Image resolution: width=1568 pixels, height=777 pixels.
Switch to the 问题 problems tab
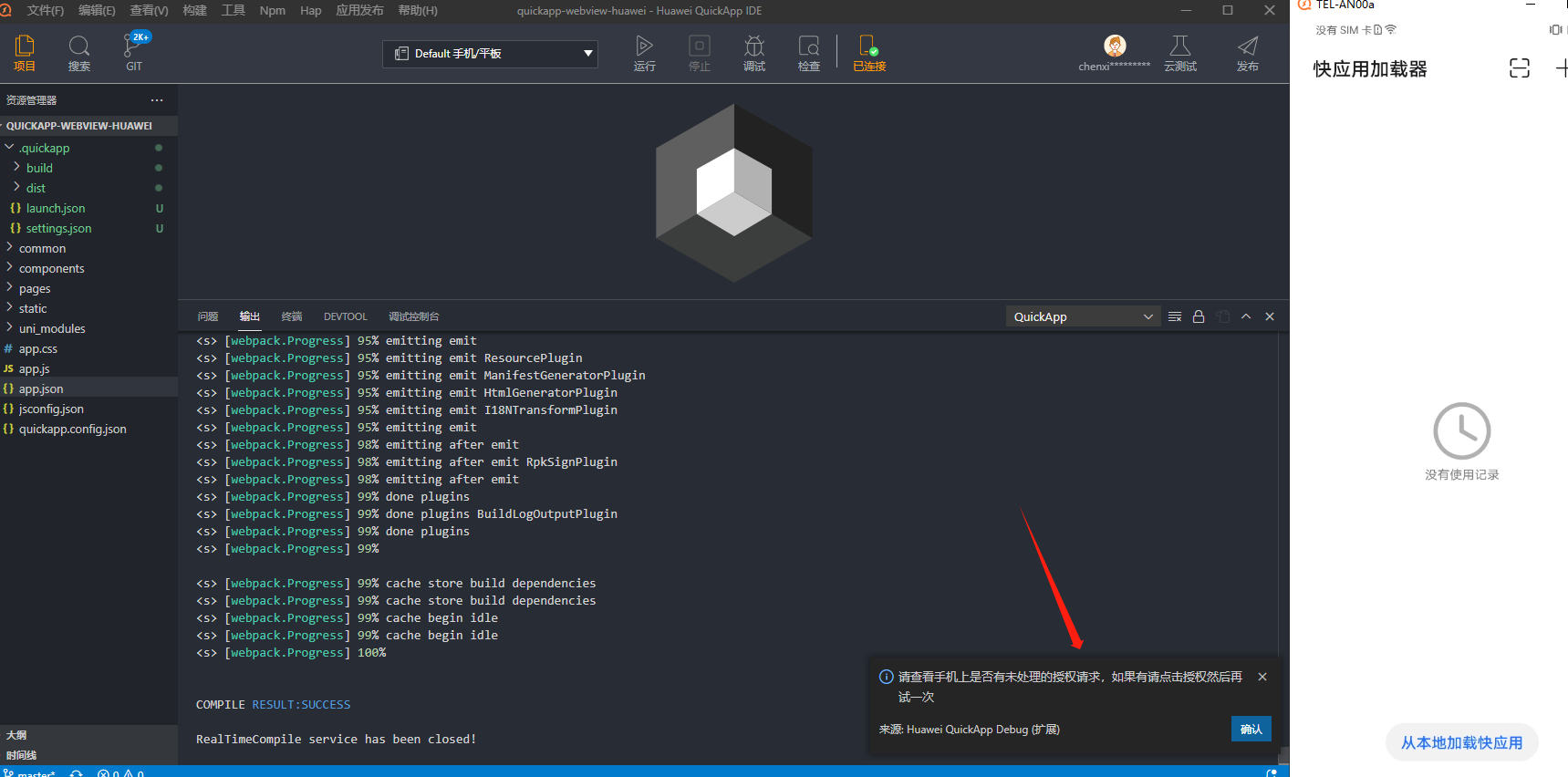[208, 316]
